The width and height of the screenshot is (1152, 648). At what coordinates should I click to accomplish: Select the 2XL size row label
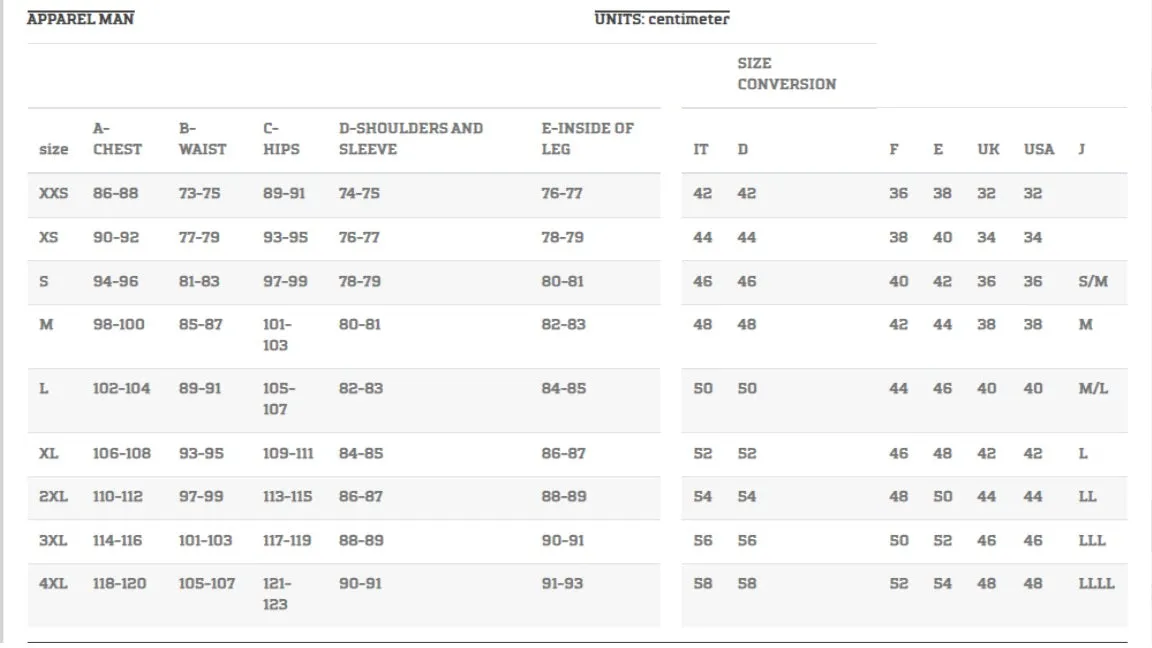pyautogui.click(x=54, y=497)
